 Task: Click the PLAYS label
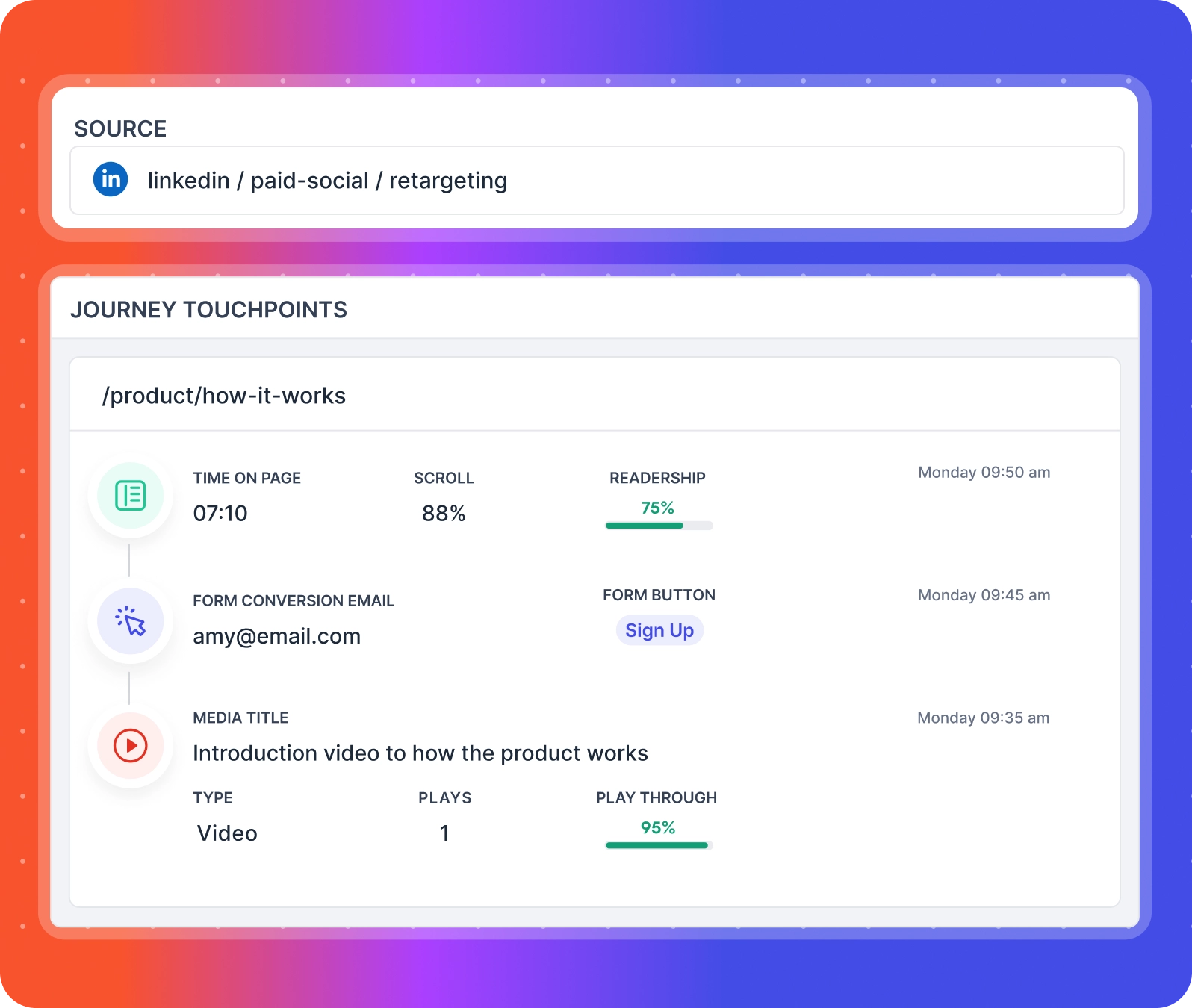pyautogui.click(x=445, y=797)
